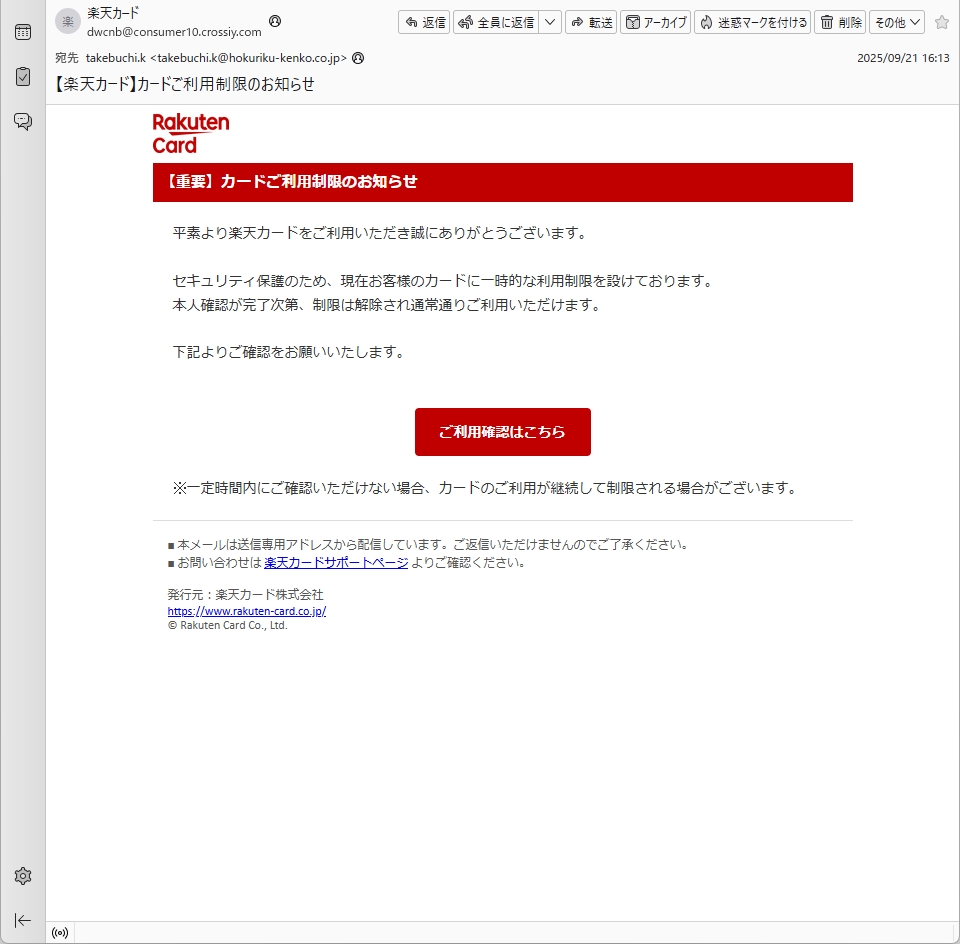Click the sender's contact icon beside address
The width and height of the screenshot is (960, 944).
coord(275,21)
